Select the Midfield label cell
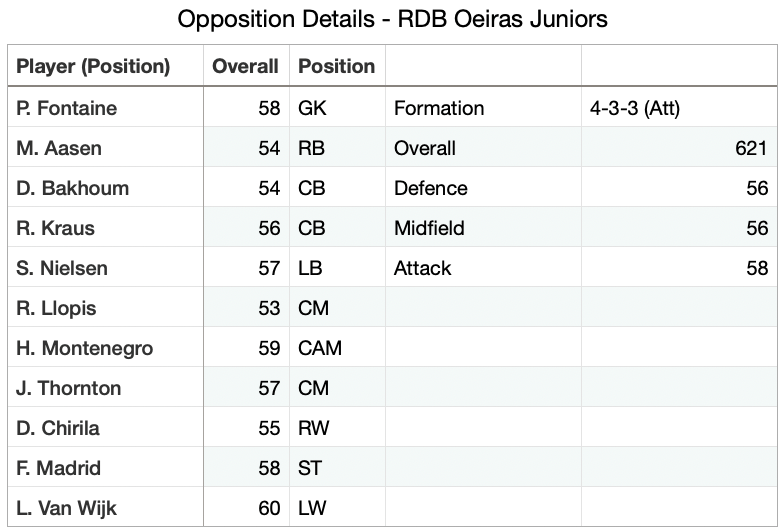This screenshot has width=784, height=532. (x=429, y=228)
